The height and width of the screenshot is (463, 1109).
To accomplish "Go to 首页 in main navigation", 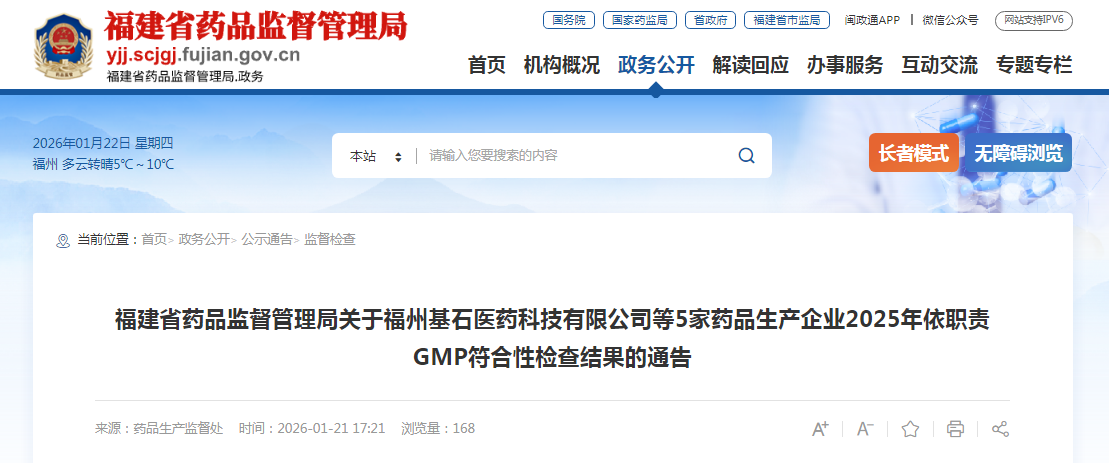I will pyautogui.click(x=487, y=66).
